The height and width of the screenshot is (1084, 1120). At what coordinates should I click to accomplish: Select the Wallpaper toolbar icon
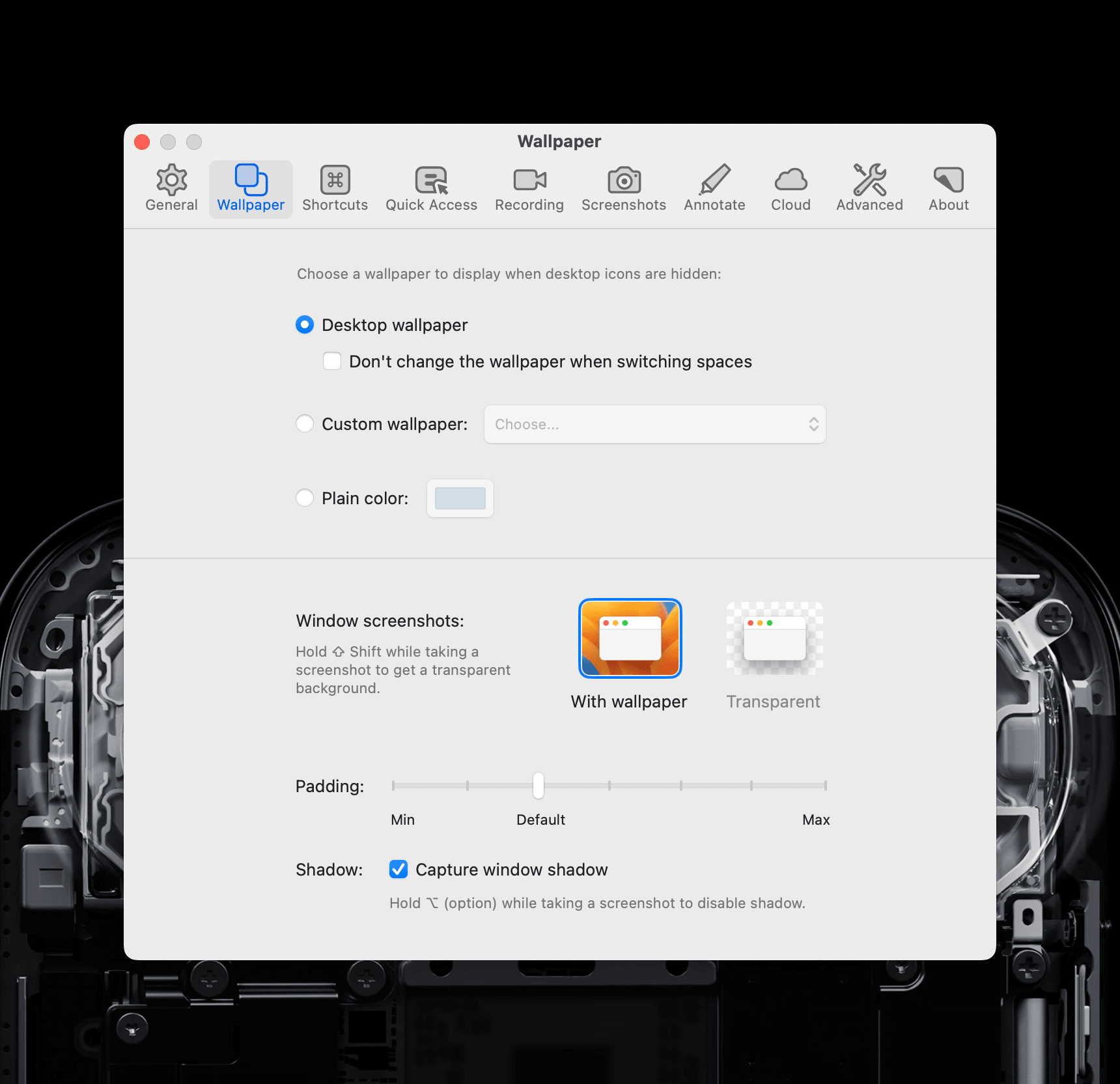tap(251, 180)
